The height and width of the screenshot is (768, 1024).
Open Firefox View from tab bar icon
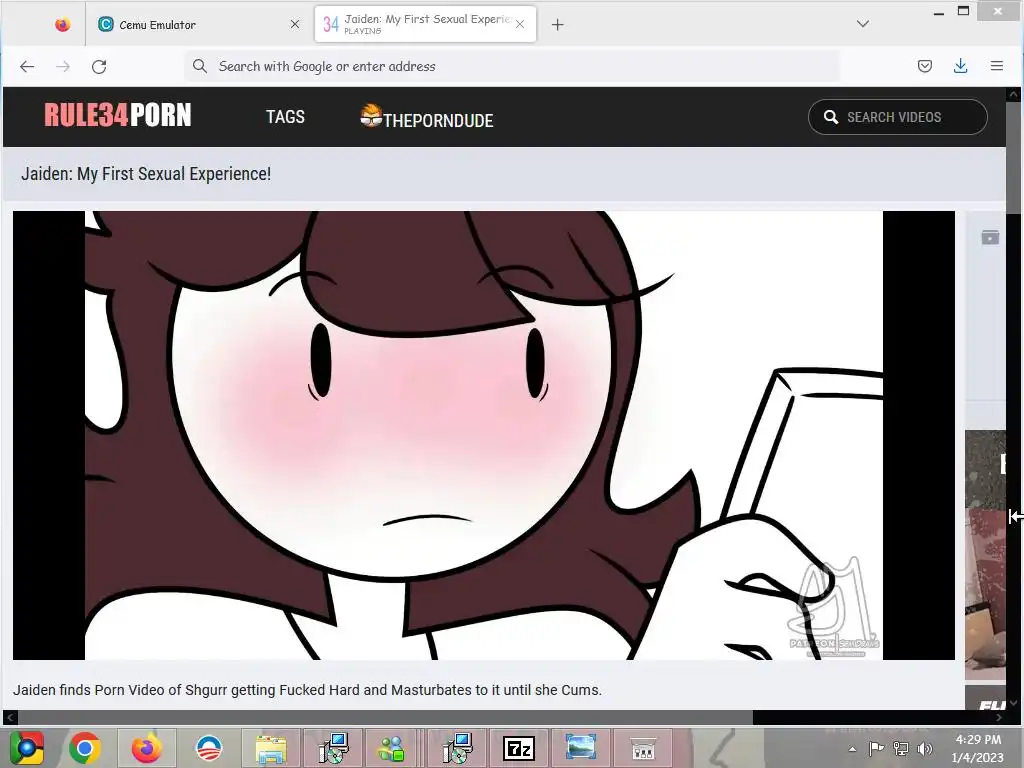pyautogui.click(x=63, y=25)
